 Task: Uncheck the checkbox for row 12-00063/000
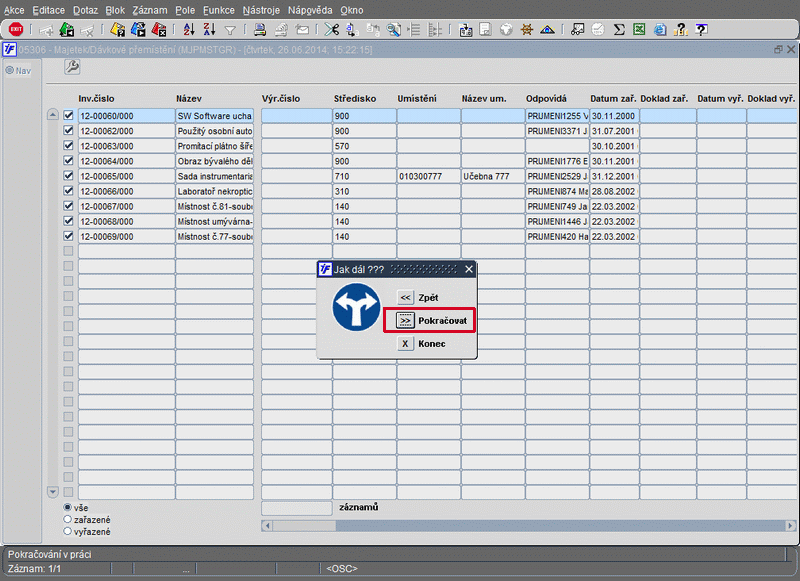(x=68, y=146)
